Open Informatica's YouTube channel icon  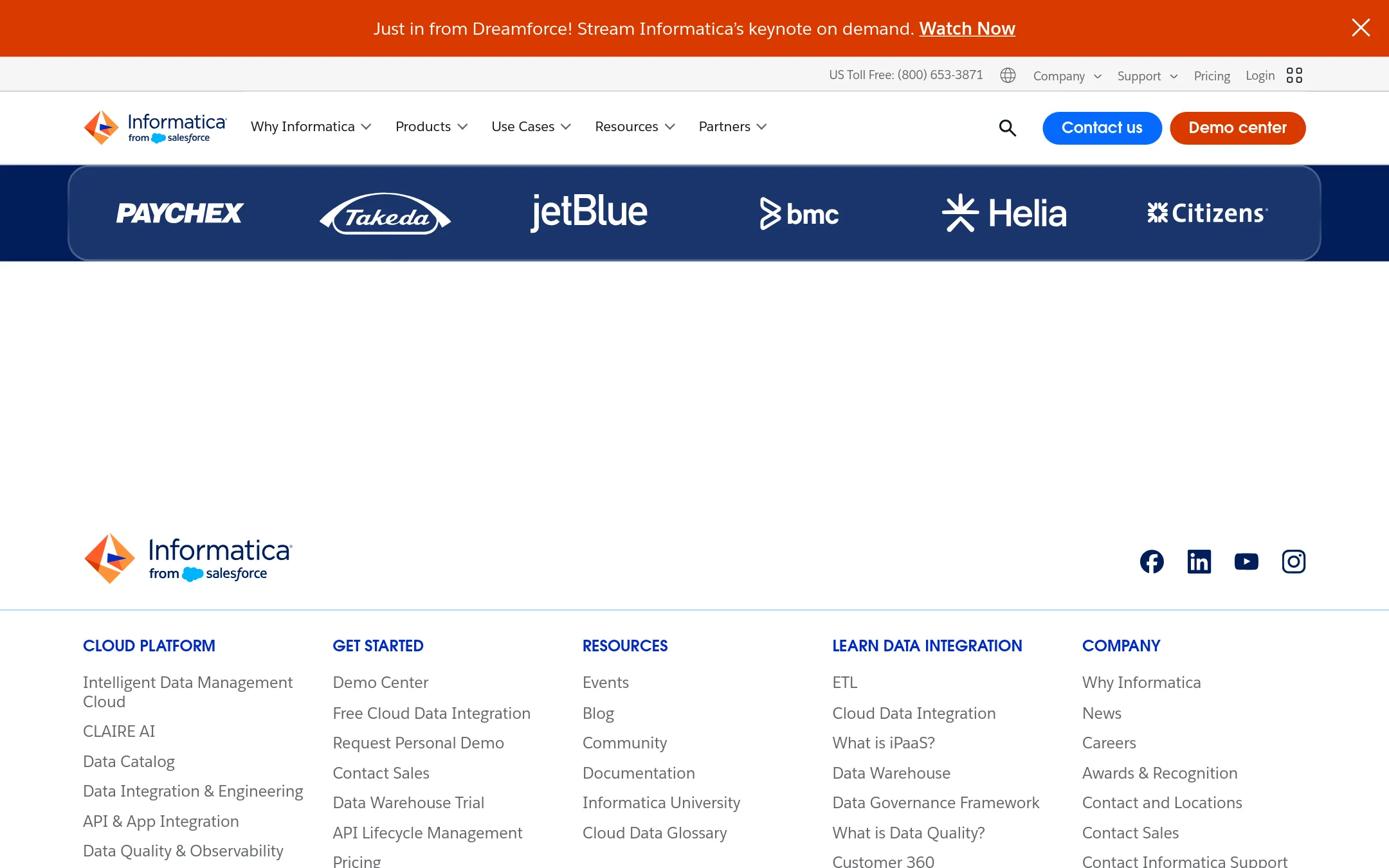pyautogui.click(x=1246, y=561)
